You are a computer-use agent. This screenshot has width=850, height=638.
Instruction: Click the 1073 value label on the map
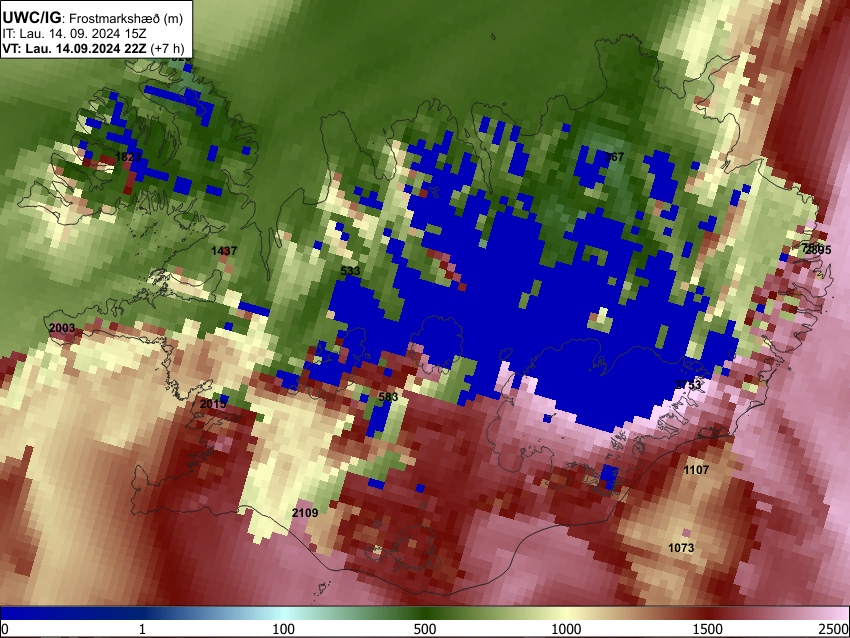(681, 548)
